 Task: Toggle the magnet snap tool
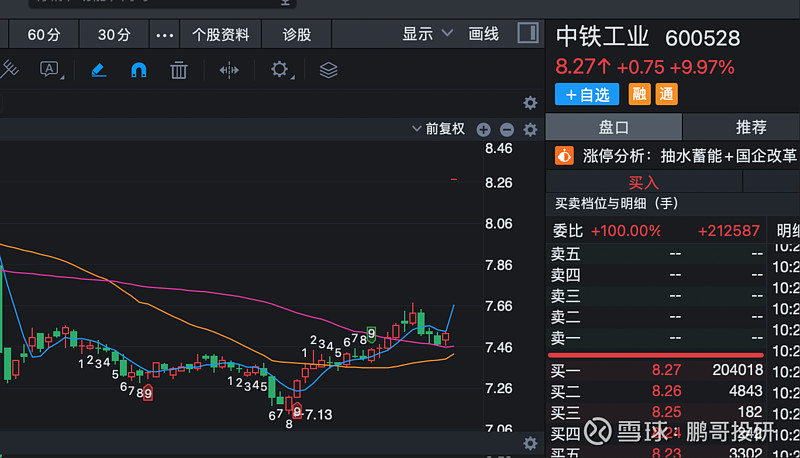pos(139,70)
